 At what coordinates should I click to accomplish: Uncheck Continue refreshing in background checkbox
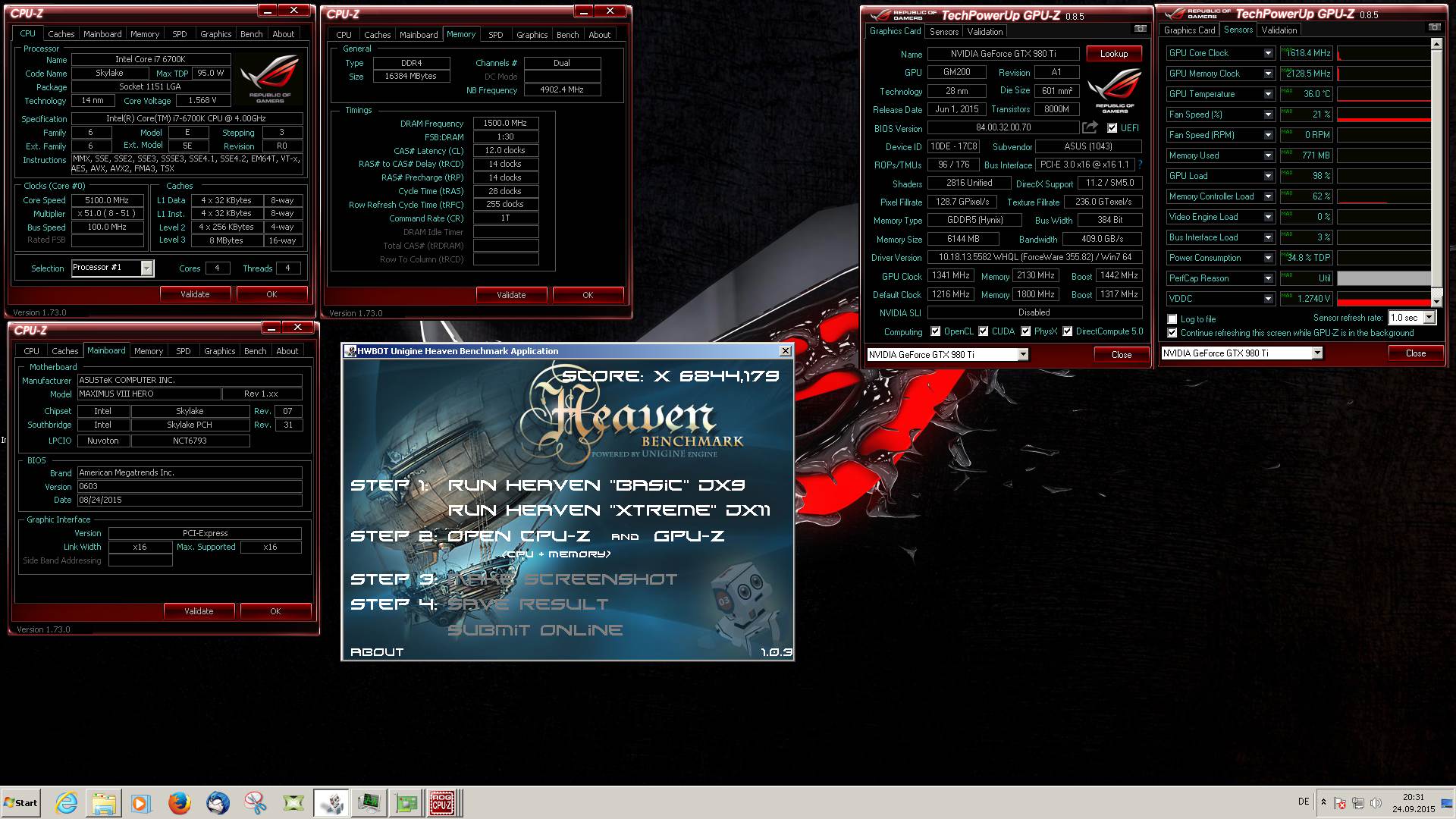coord(1172,333)
